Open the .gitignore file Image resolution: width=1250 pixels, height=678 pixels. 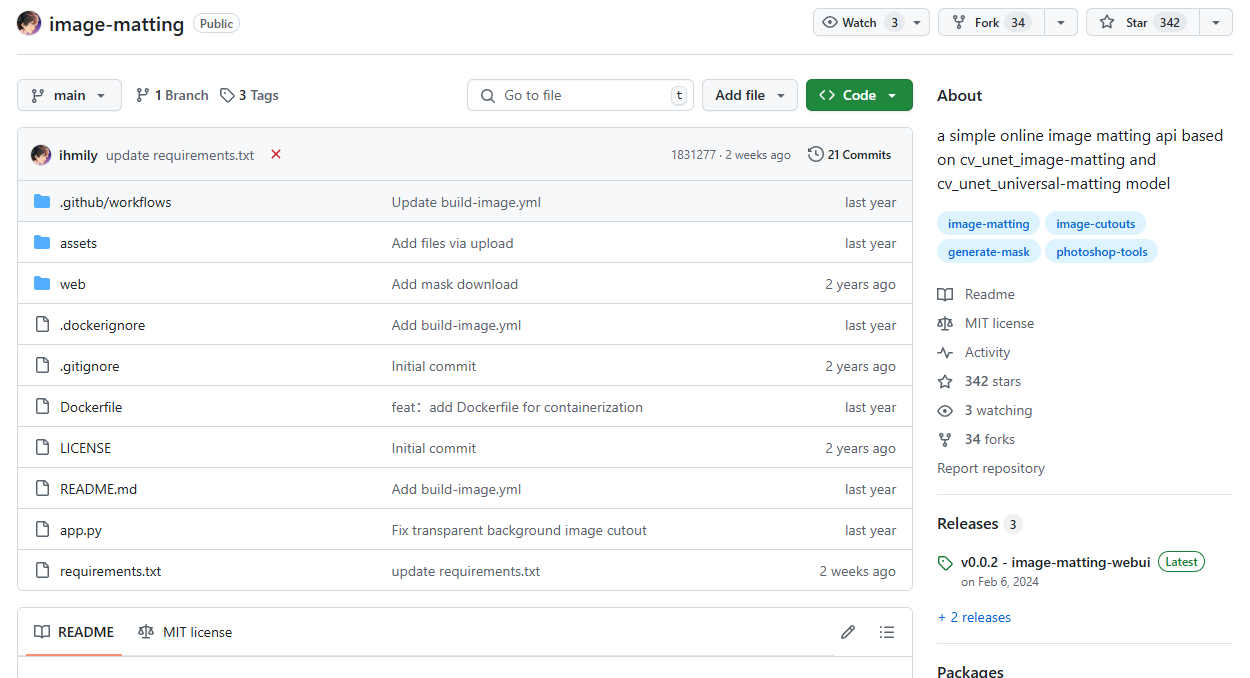[90, 366]
